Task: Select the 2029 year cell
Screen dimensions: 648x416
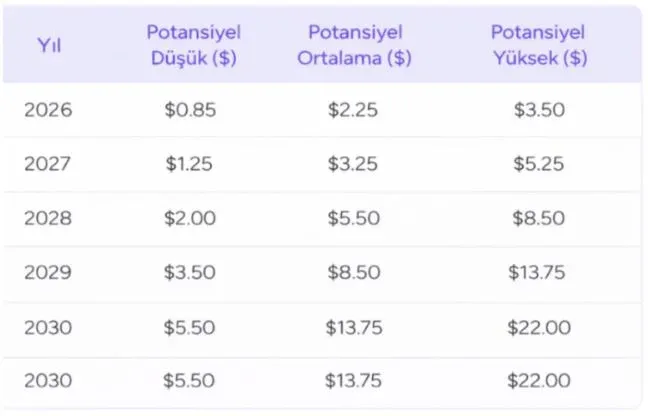Action: [x=49, y=272]
